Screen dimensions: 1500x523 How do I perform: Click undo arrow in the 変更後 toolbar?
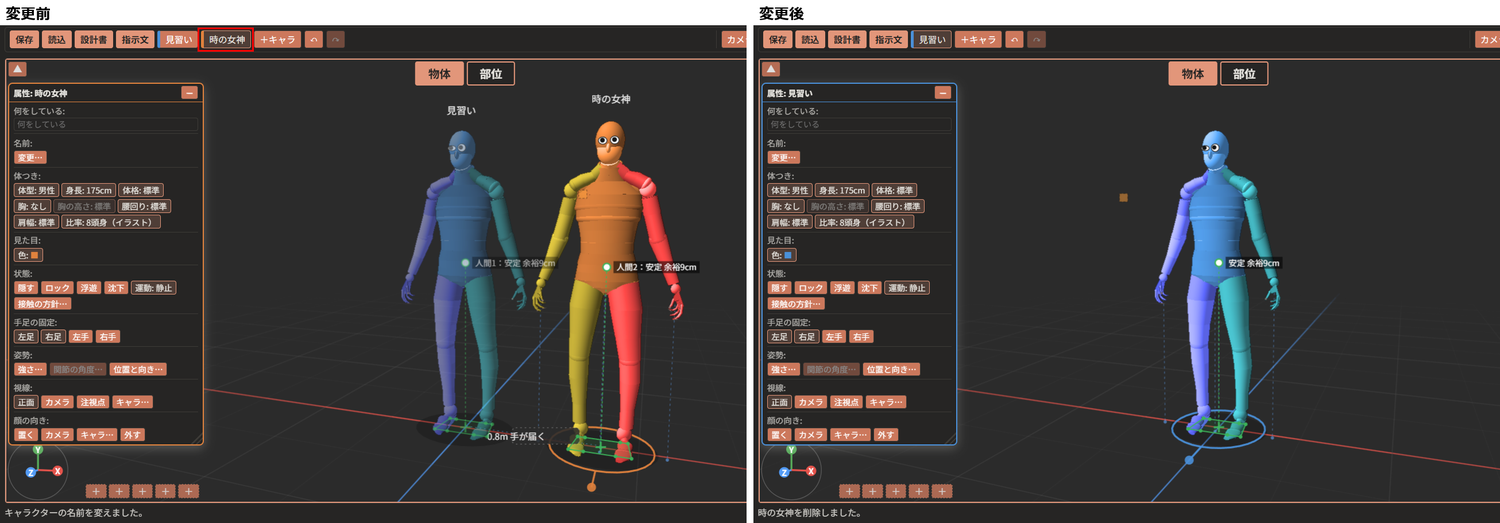tap(1015, 40)
